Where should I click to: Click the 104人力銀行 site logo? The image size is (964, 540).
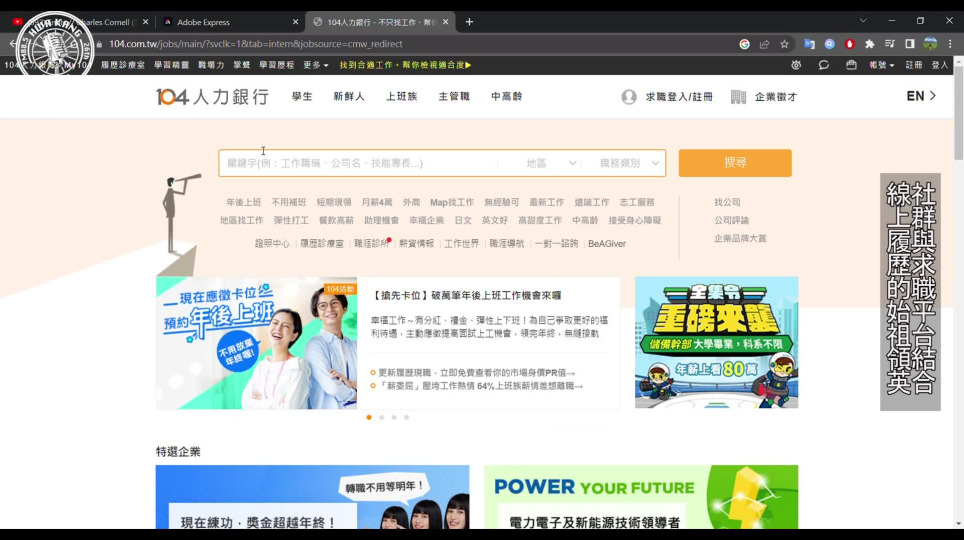[212, 97]
